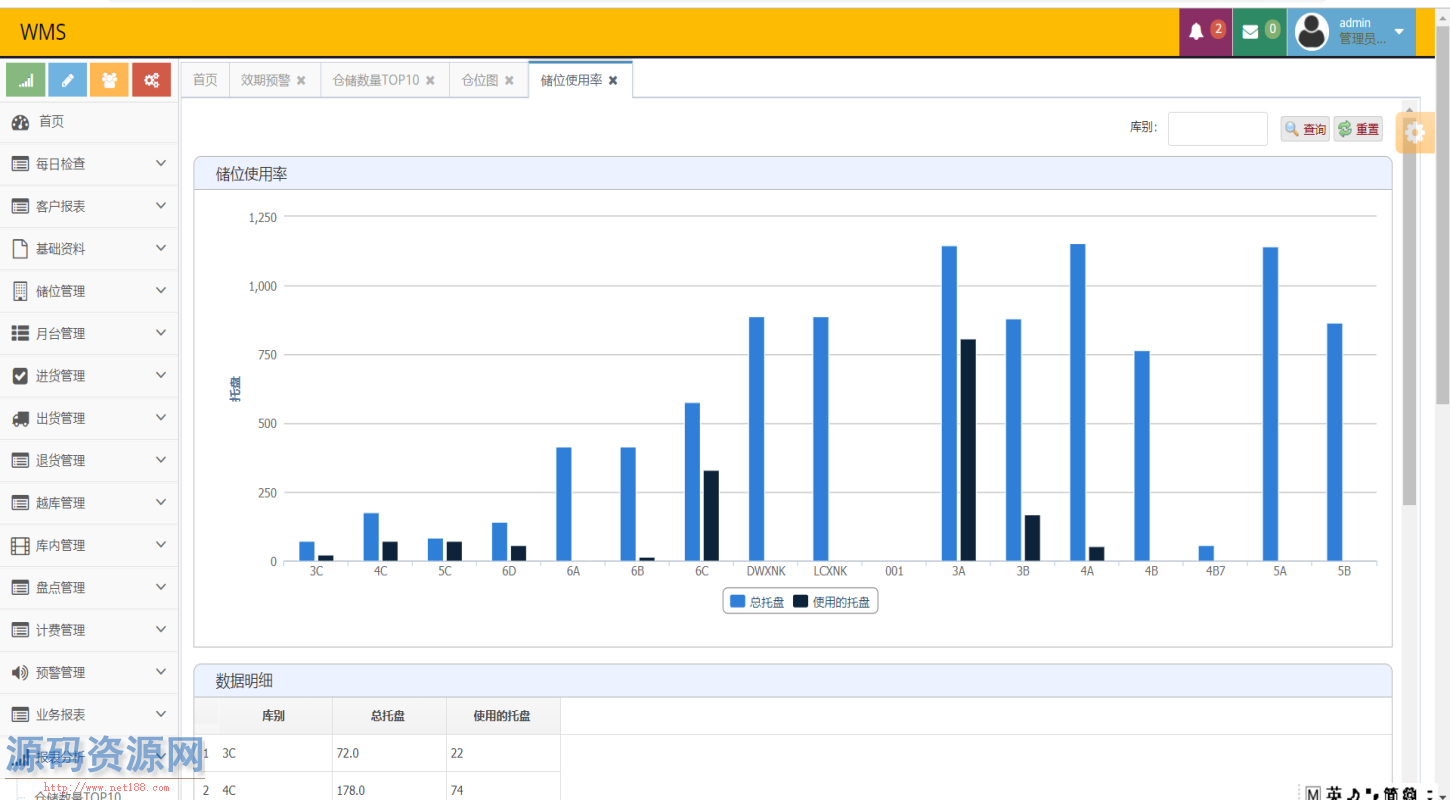Close the 仓储数量TOP10 tab

click(x=430, y=81)
